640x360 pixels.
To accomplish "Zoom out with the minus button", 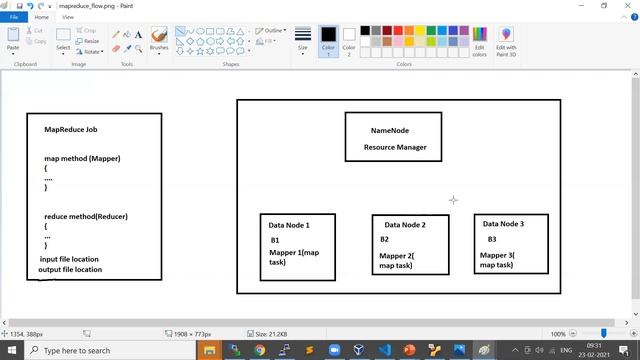I will 573,333.
